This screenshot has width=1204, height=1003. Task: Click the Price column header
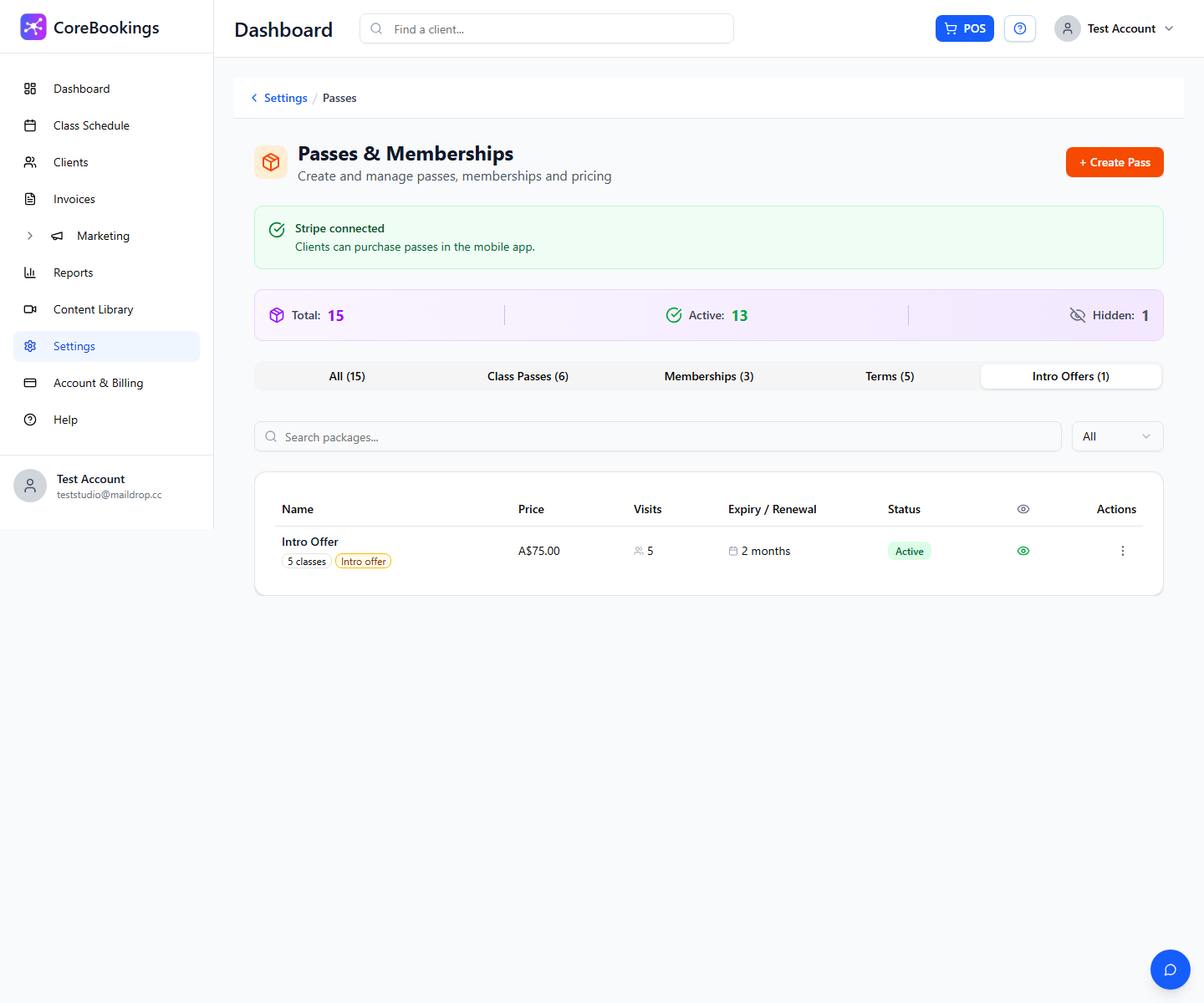531,509
